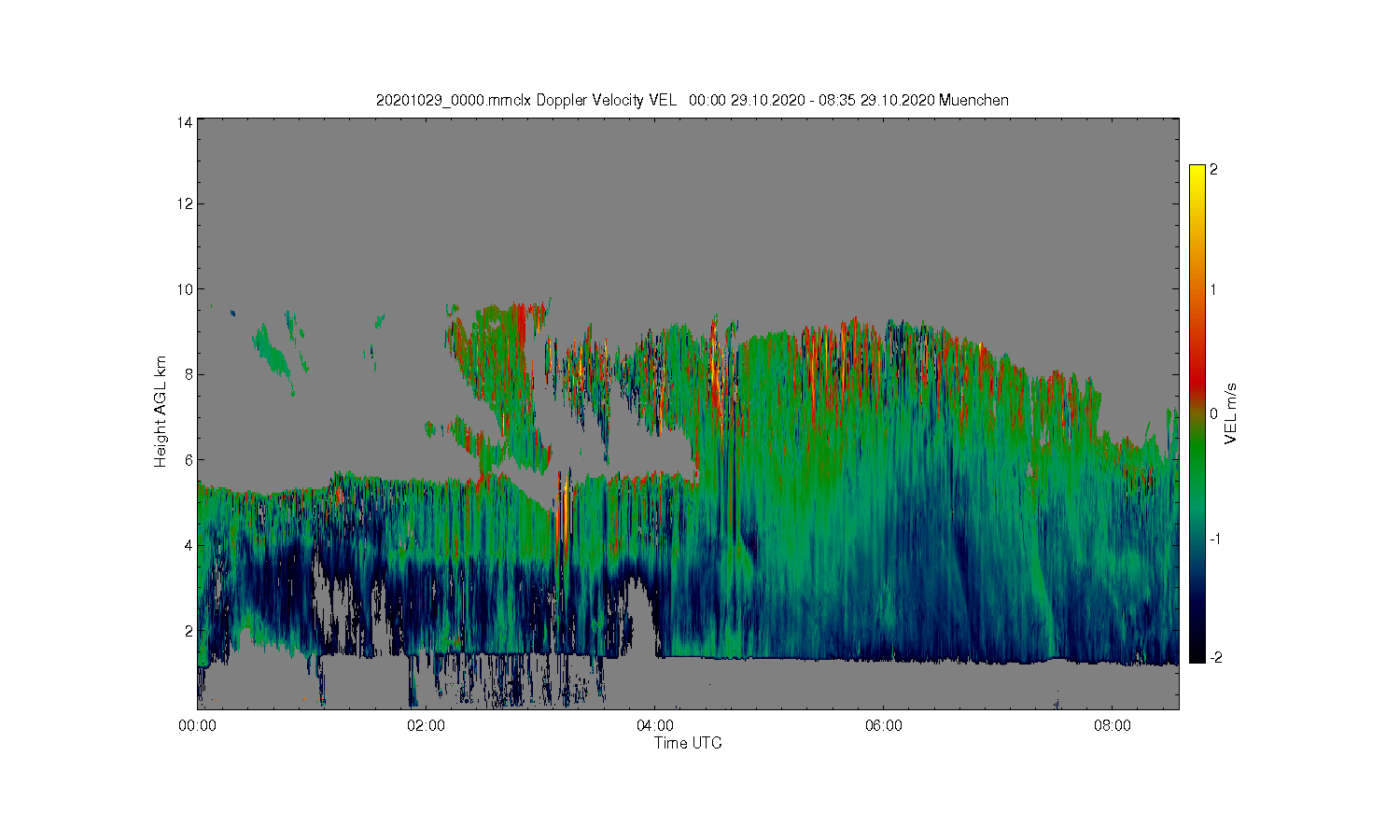
Task: Click the 02:00 time tick label
Action: pyautogui.click(x=427, y=725)
